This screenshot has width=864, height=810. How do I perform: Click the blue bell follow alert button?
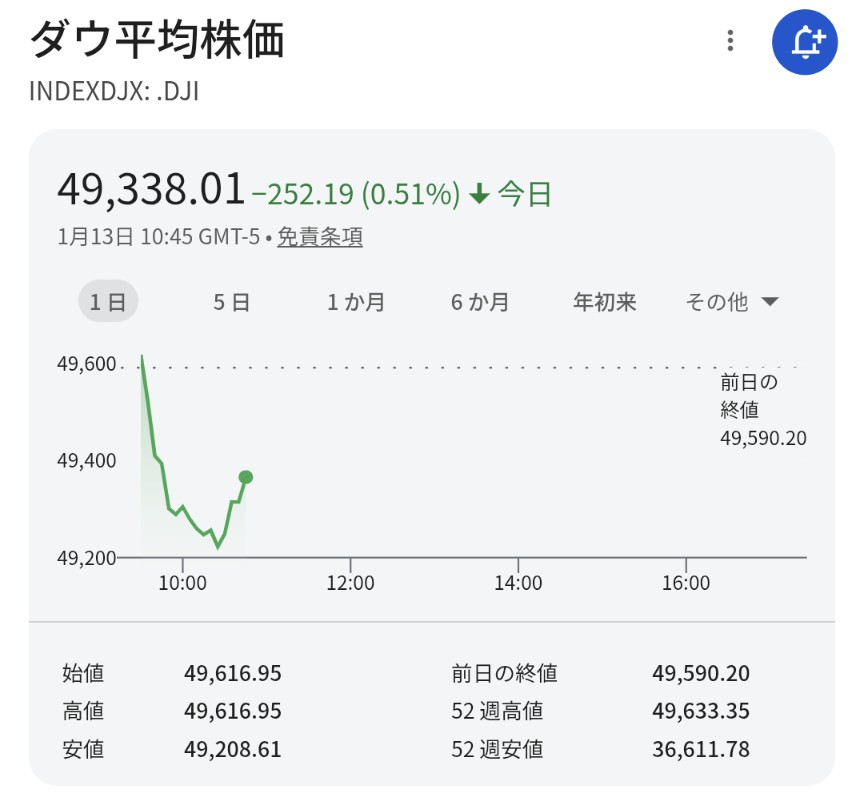click(805, 41)
